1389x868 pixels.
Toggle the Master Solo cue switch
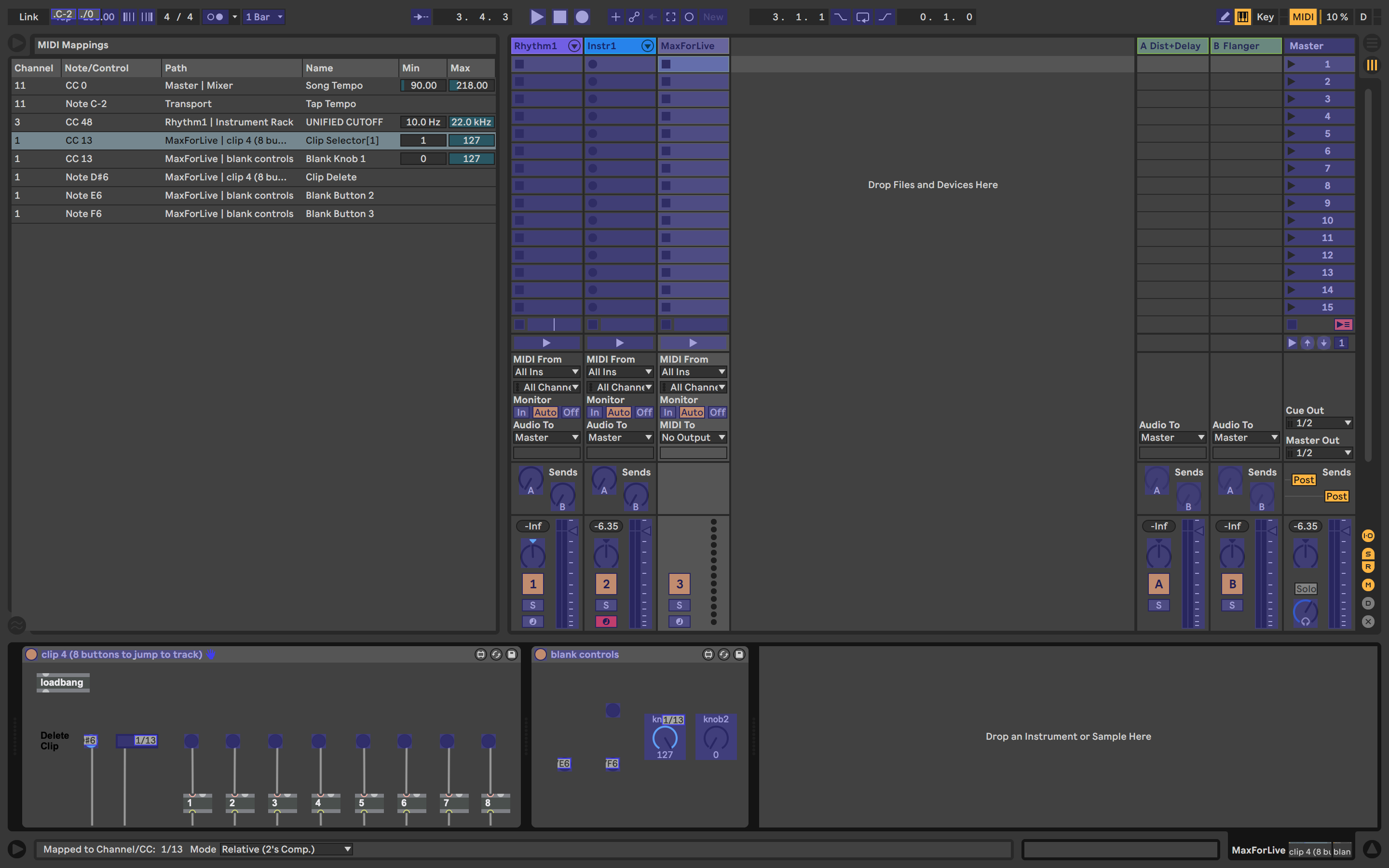pos(1306,588)
